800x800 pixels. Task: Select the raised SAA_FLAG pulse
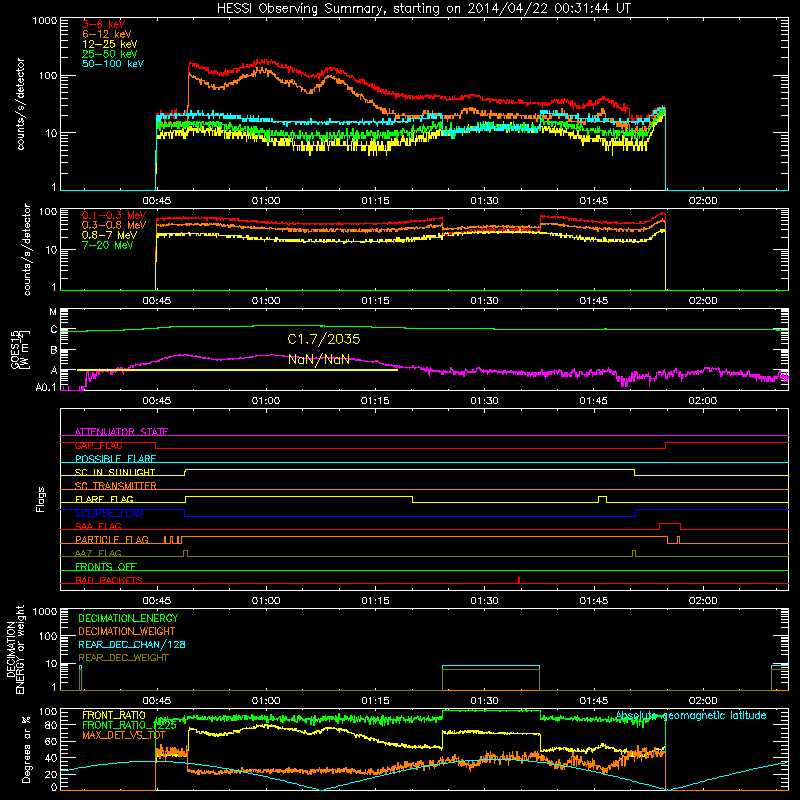coord(670,526)
